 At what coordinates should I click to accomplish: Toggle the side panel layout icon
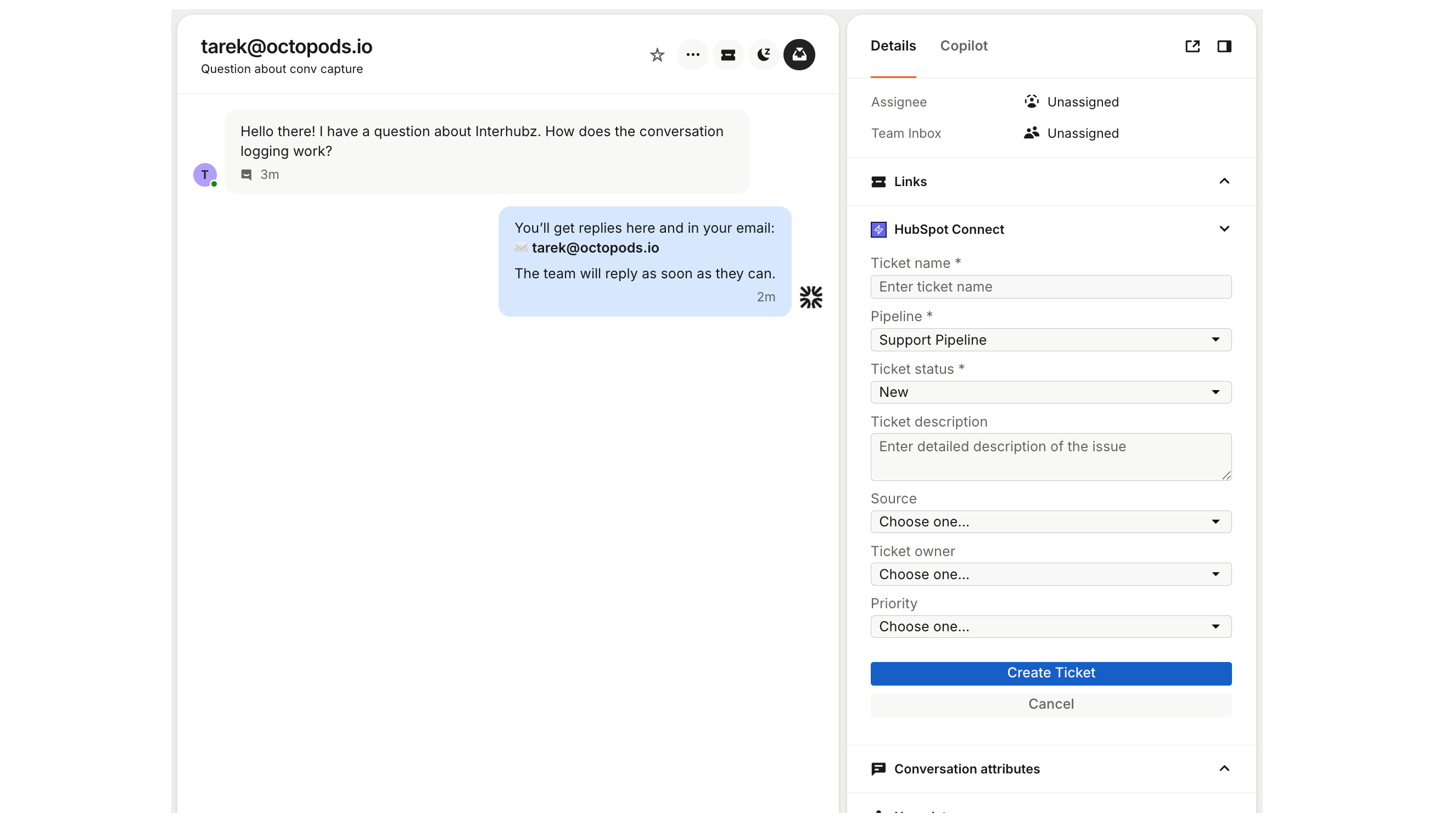pyautogui.click(x=1224, y=46)
